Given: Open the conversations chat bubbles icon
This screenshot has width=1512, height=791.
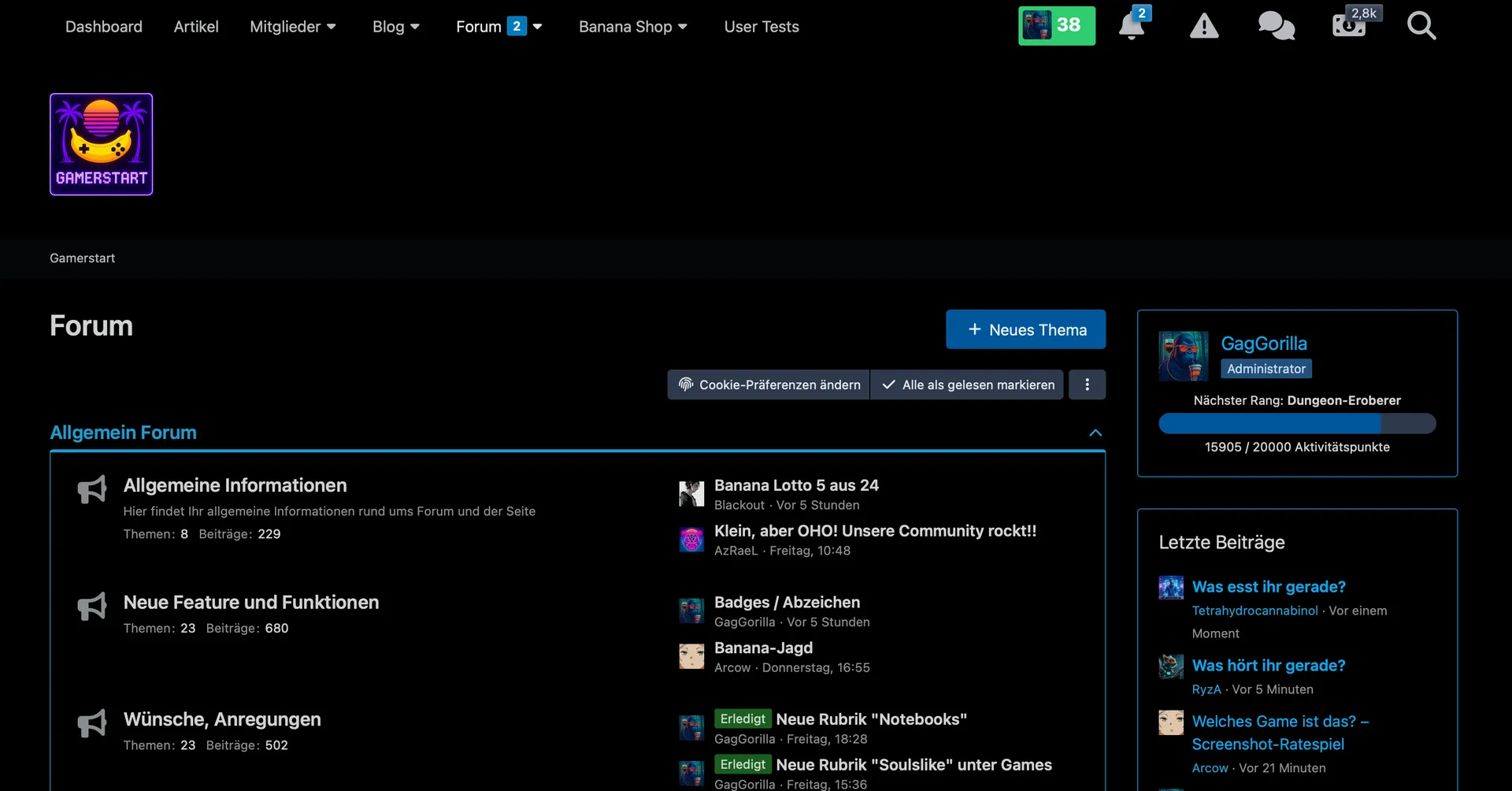Looking at the screenshot, I should (x=1276, y=27).
